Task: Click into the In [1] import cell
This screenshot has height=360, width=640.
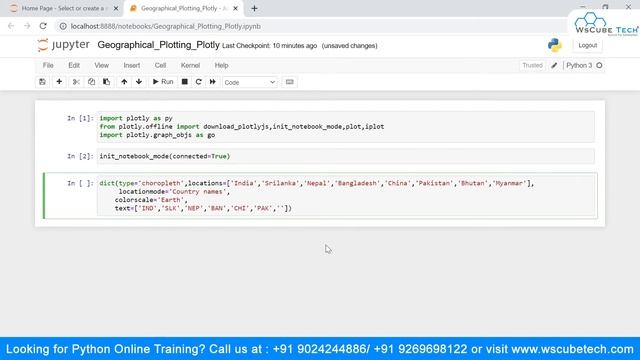Action: coord(345,127)
